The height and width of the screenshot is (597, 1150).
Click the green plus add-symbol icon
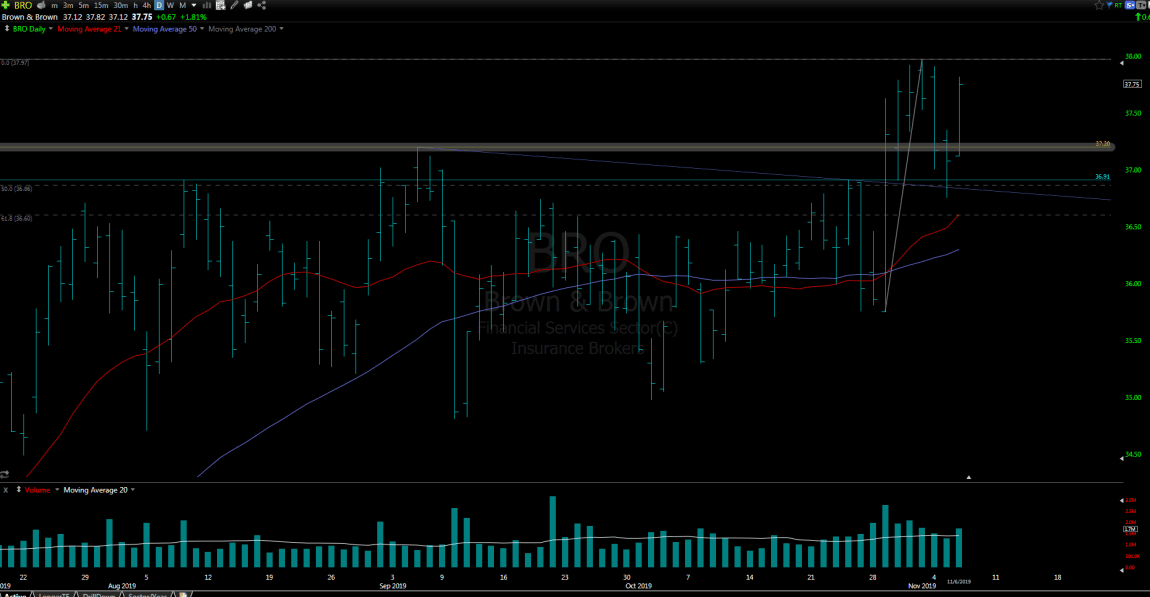[5, 5]
